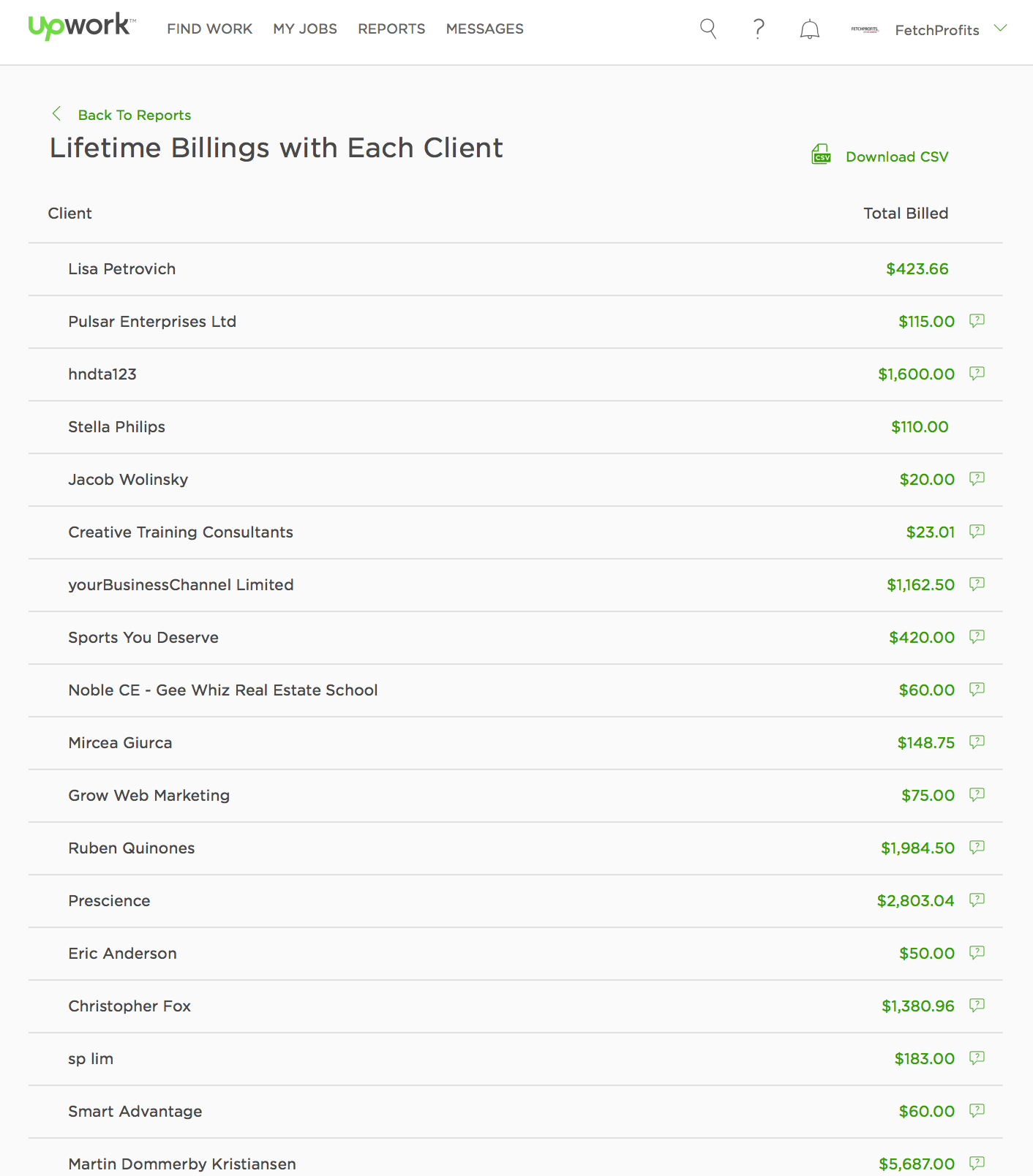Select the Smart Advantage client name
The height and width of the screenshot is (1176, 1033).
click(135, 1112)
